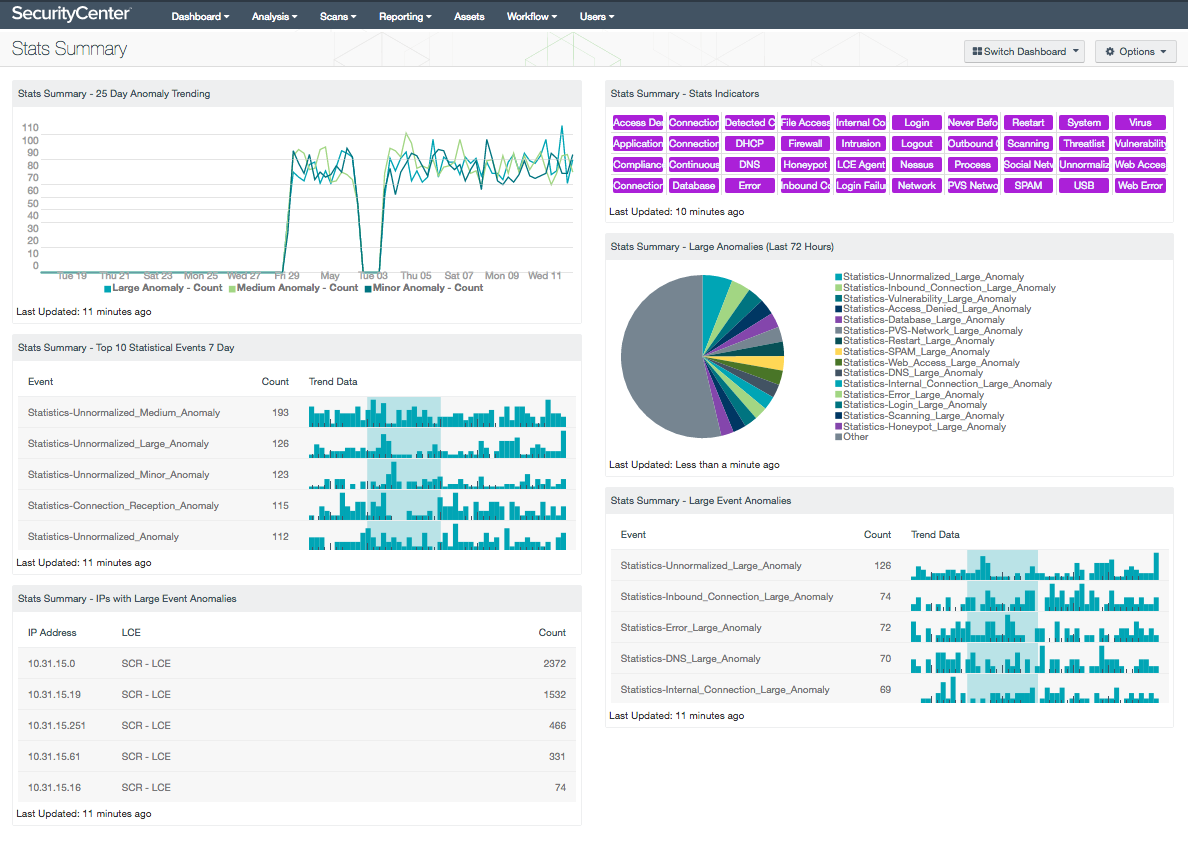Click the File Access indicator
The width and height of the screenshot is (1188, 842).
pos(805,123)
